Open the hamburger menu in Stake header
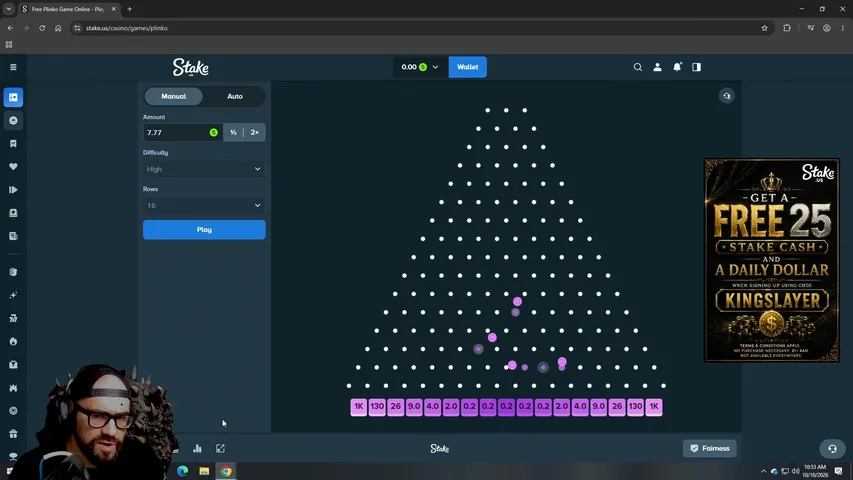This screenshot has width=853, height=480. click(13, 67)
